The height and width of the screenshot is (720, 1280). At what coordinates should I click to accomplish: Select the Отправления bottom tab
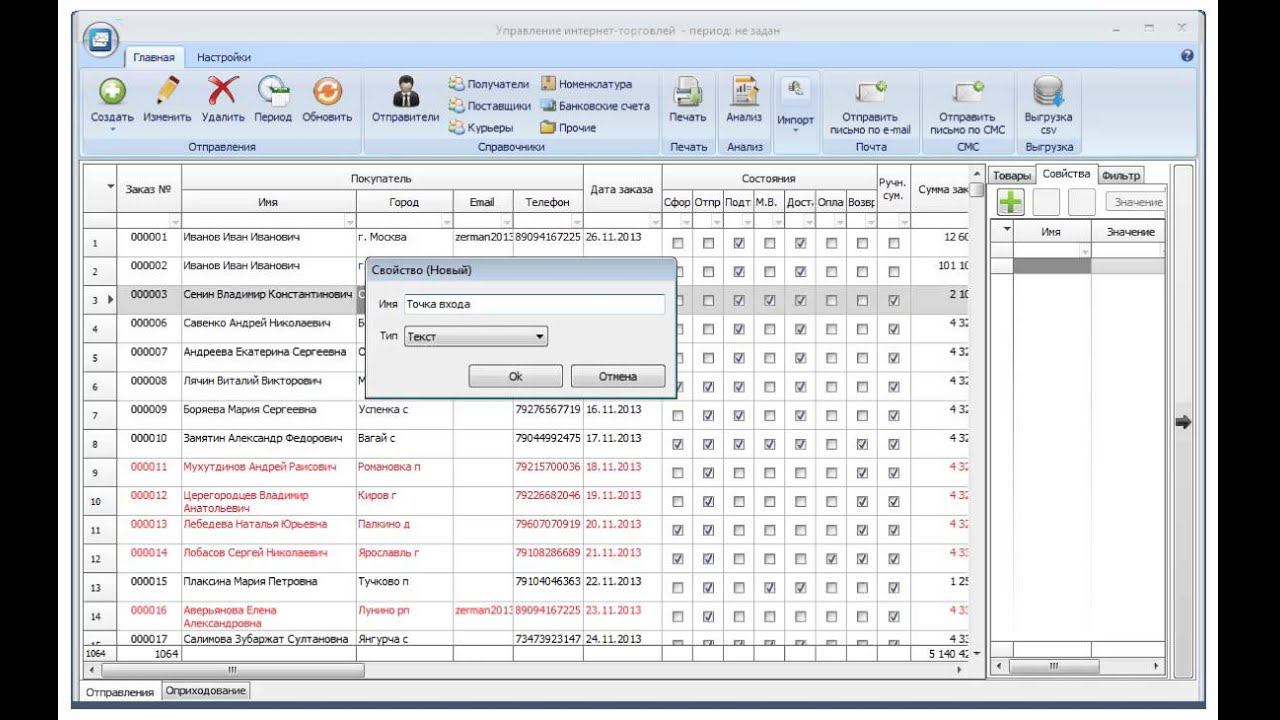point(120,692)
